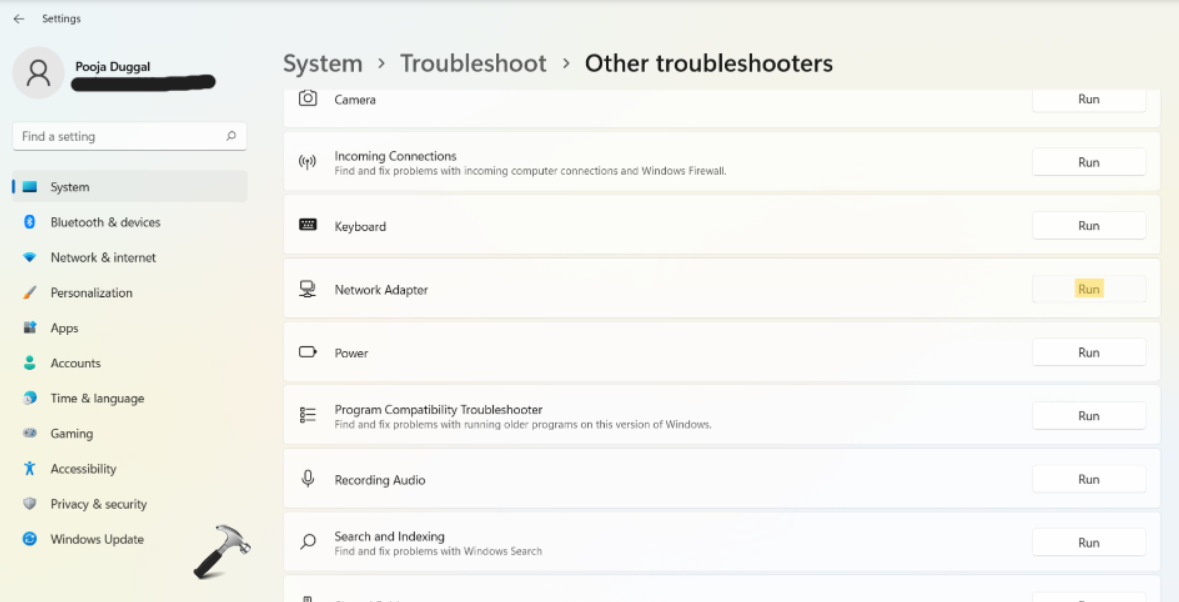Click the Privacy & security shield icon
1179x602 pixels.
[30, 504]
